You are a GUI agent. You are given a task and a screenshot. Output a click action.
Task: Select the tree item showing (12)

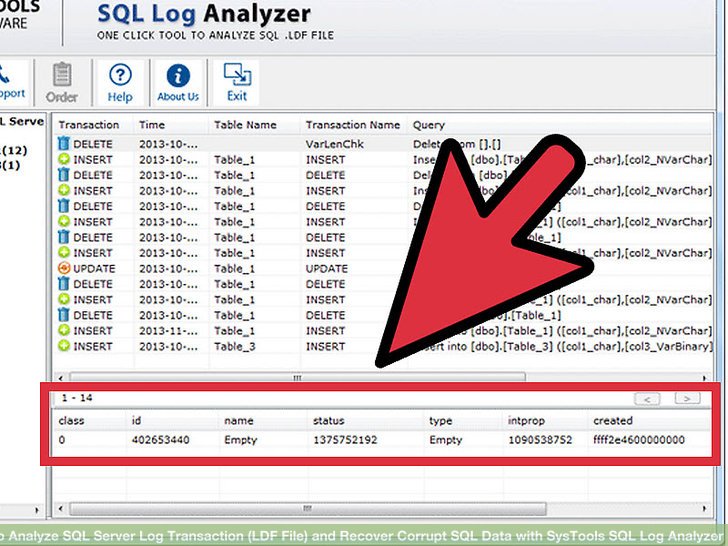[14, 150]
